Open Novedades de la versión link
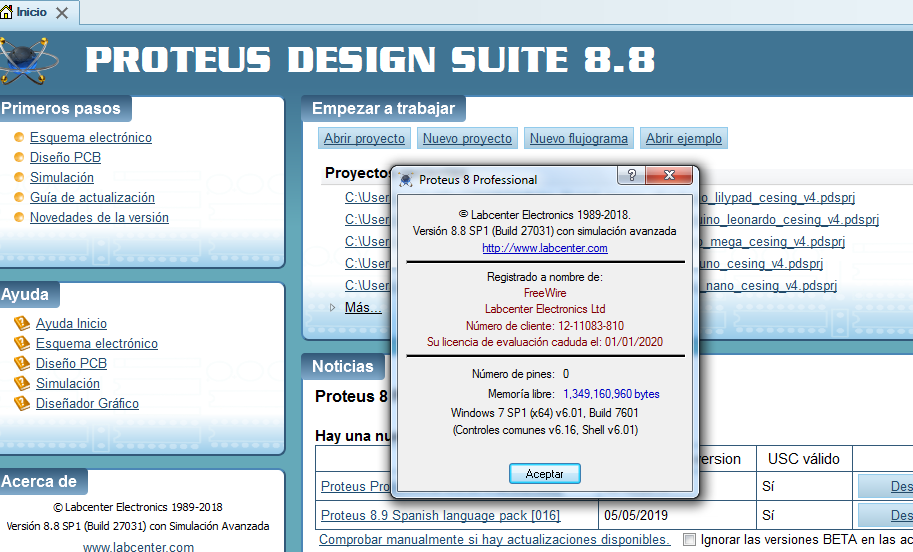This screenshot has width=913, height=552. (100, 217)
